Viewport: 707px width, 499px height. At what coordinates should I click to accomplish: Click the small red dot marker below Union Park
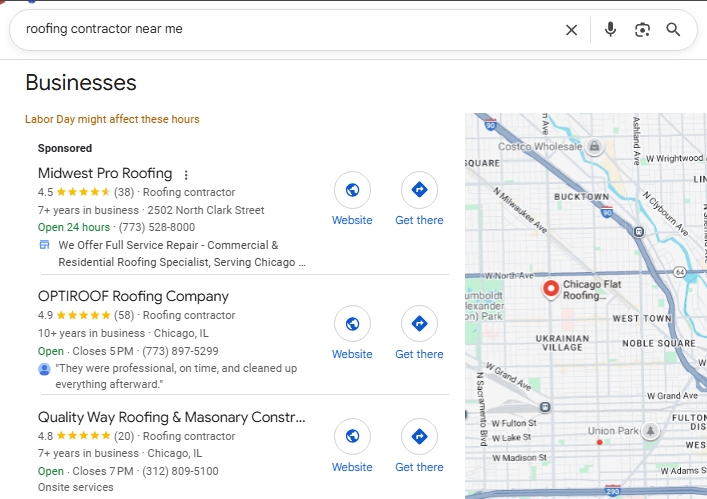click(x=599, y=442)
